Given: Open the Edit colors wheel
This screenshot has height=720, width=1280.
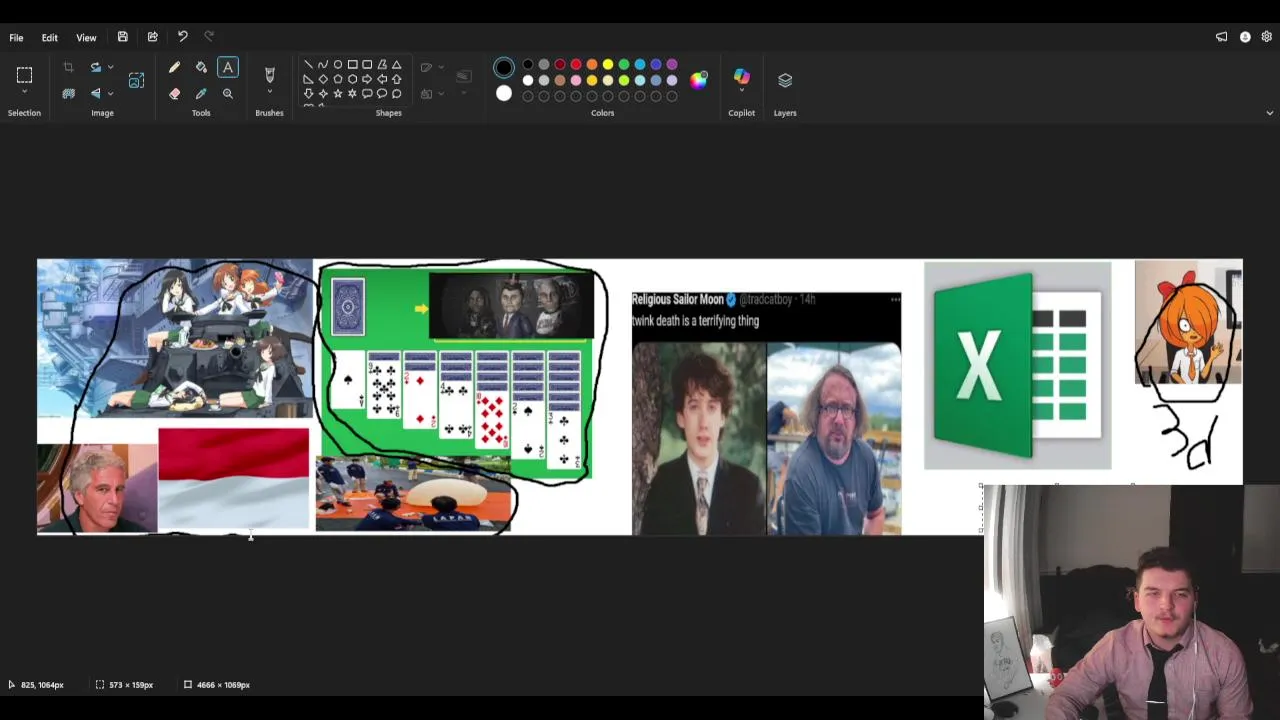Looking at the screenshot, I should [x=698, y=80].
